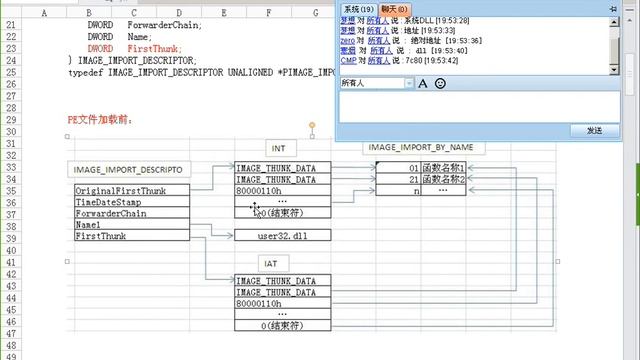The height and width of the screenshot is (360, 640).
Task: Click the hint cell containing 01
Action: [398, 168]
